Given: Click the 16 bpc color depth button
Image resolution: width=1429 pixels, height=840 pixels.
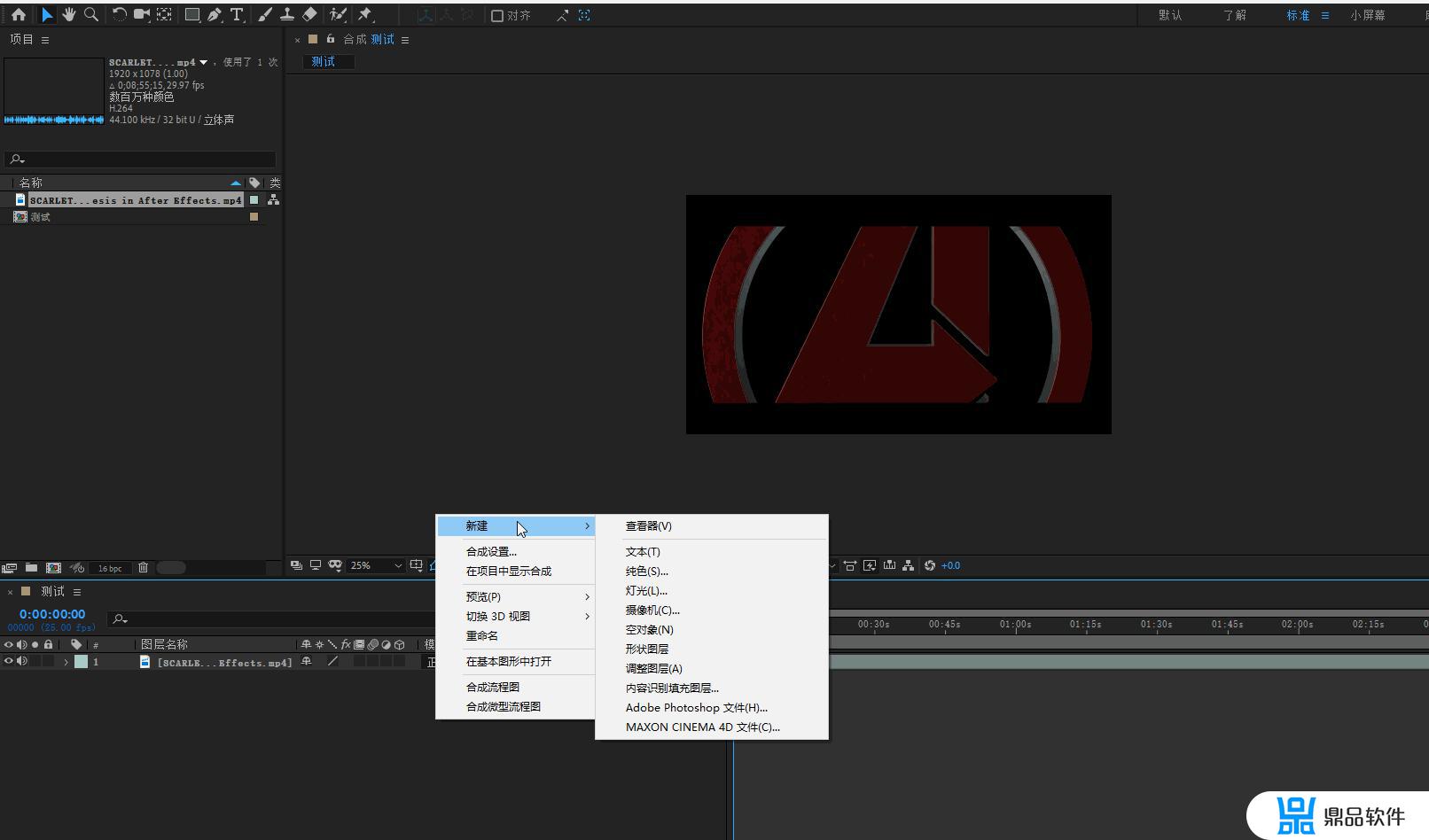Looking at the screenshot, I should 110,568.
